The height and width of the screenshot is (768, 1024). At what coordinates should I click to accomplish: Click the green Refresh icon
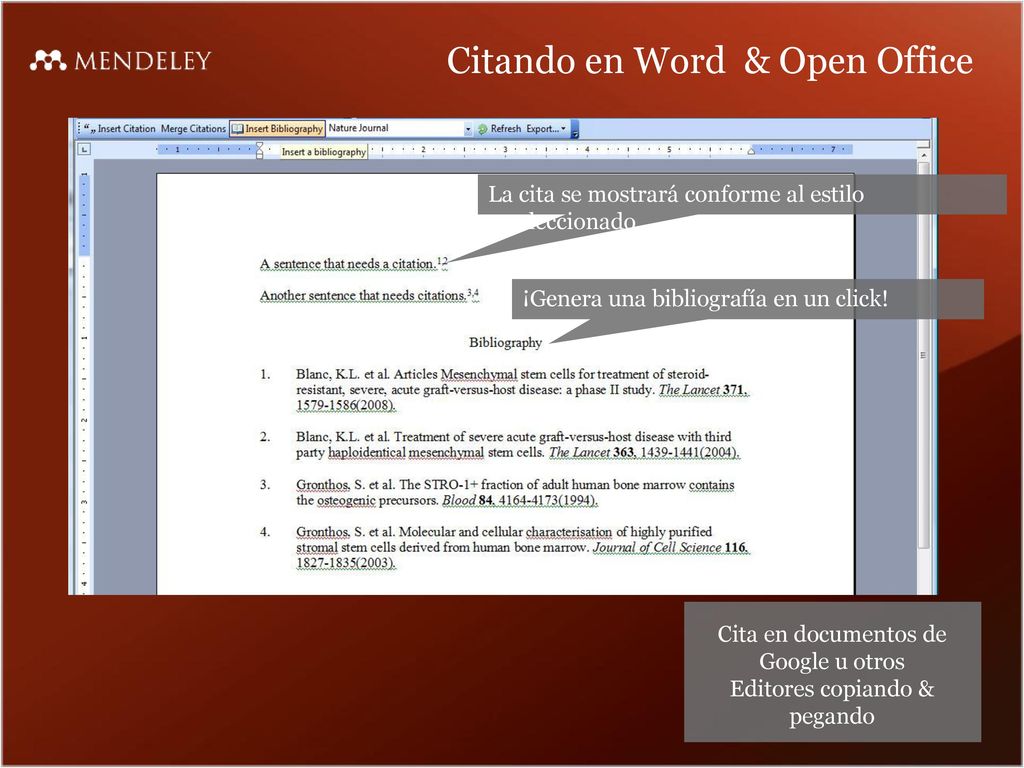pyautogui.click(x=483, y=129)
